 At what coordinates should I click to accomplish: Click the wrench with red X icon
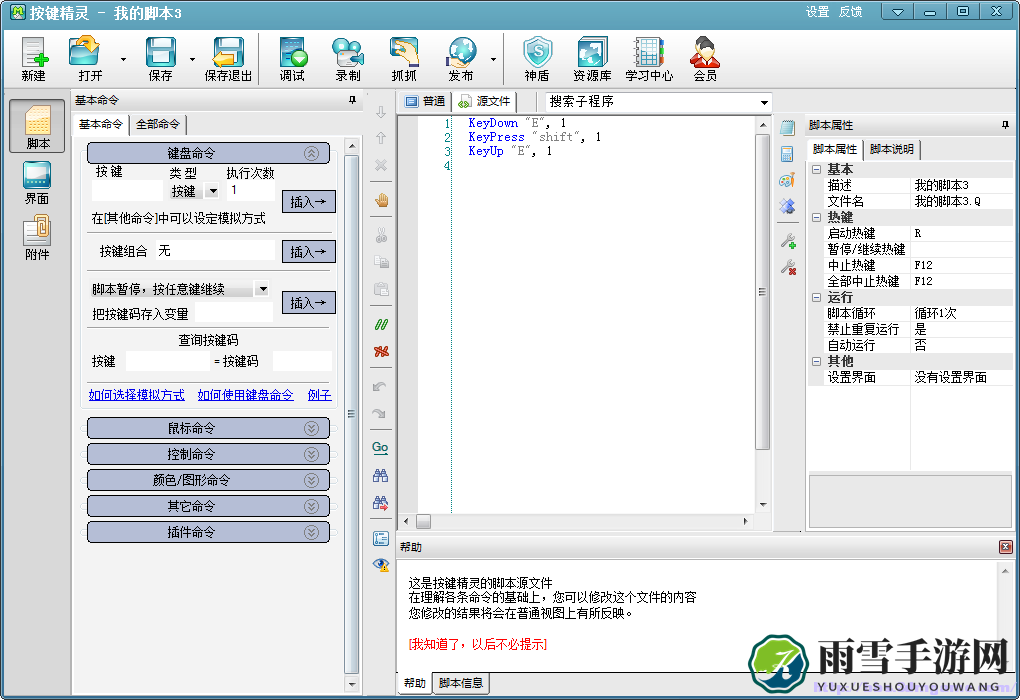(788, 267)
